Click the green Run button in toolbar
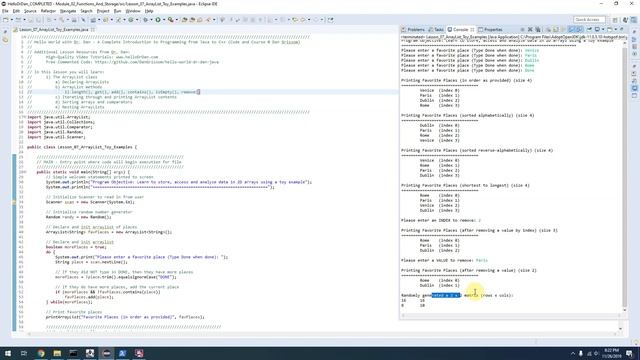640x360 pixels. pyautogui.click(x=158, y=20)
